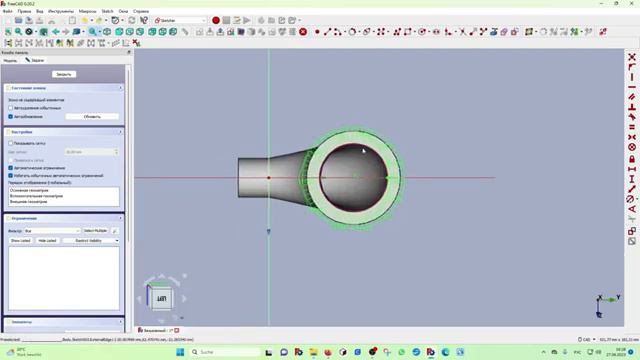Open the draw style dropdown arrow
Image resolution: width=640 pixels, height=360 pixels.
point(36,32)
